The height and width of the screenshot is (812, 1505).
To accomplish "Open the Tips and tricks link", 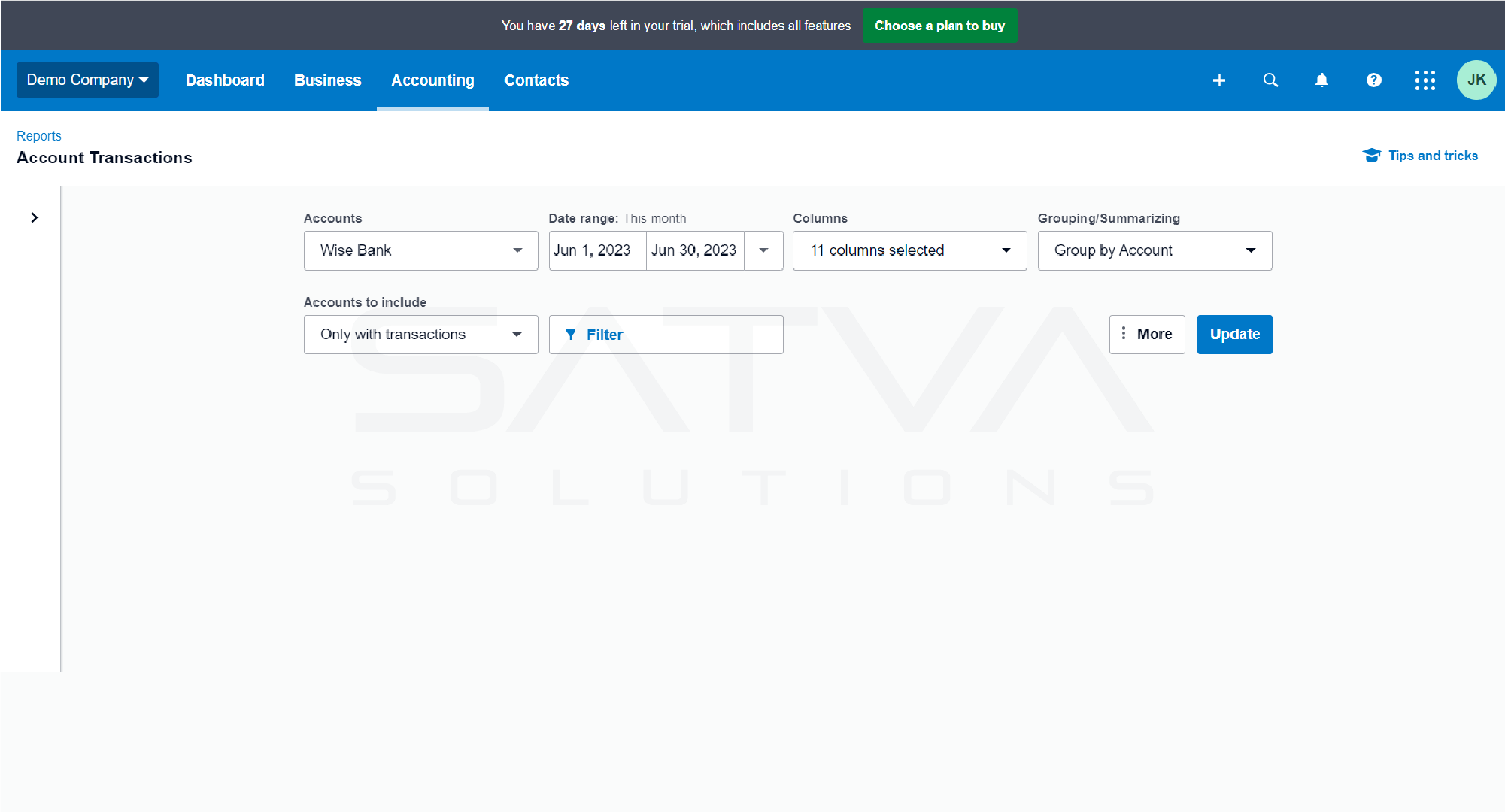I will pyautogui.click(x=1433, y=156).
